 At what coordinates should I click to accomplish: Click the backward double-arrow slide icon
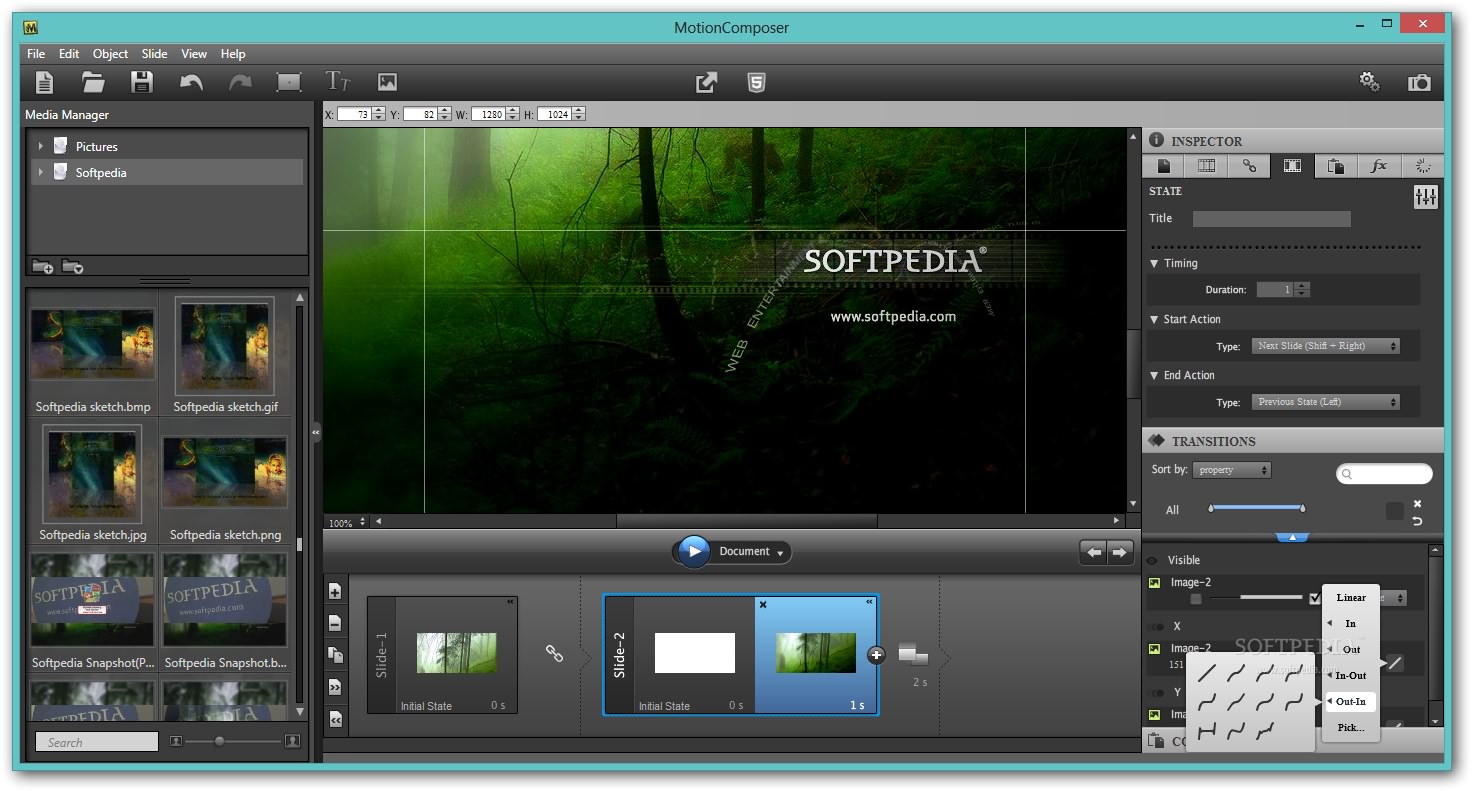click(x=335, y=719)
